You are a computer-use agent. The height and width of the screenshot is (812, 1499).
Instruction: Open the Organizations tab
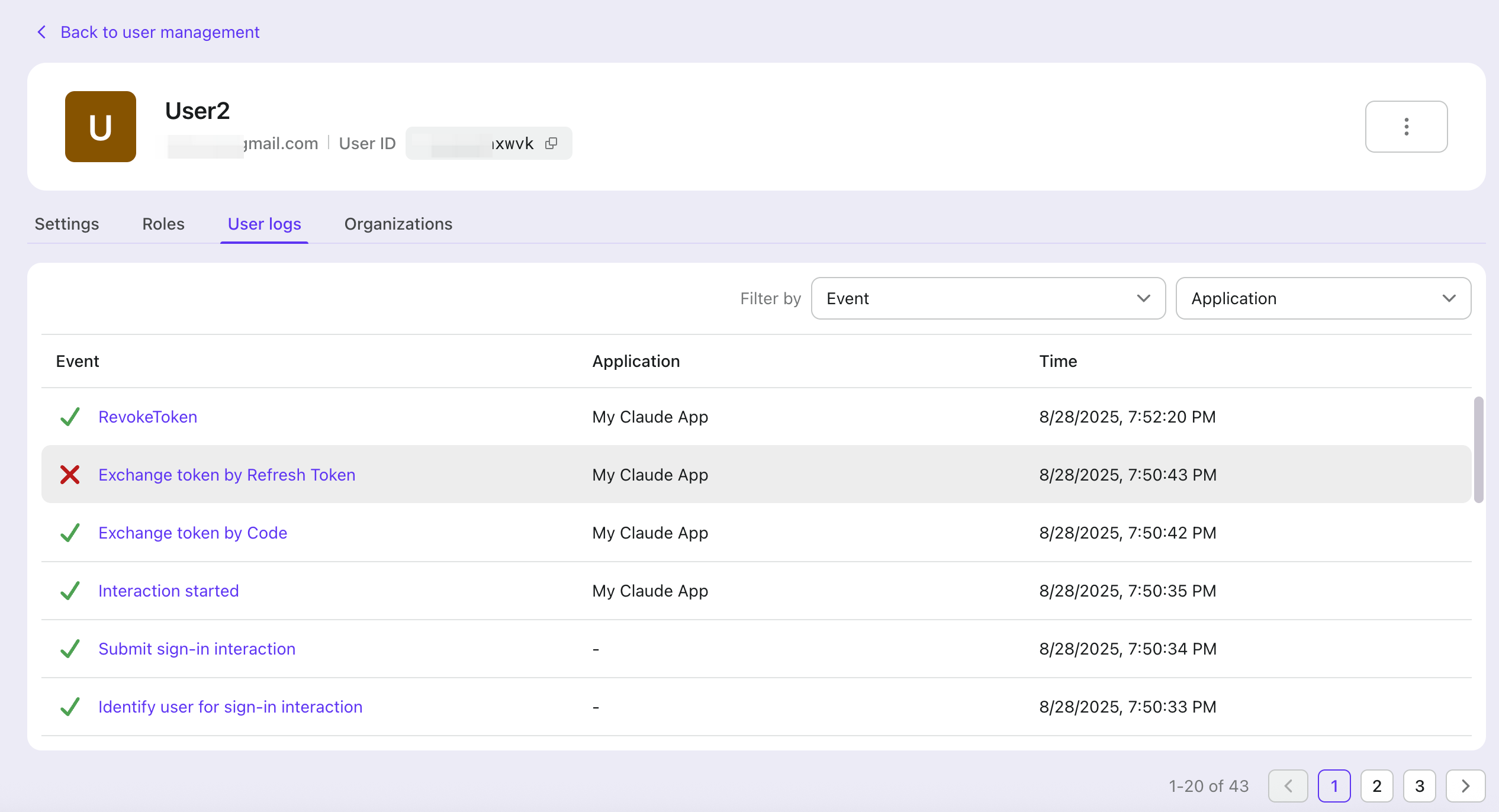[x=398, y=224]
